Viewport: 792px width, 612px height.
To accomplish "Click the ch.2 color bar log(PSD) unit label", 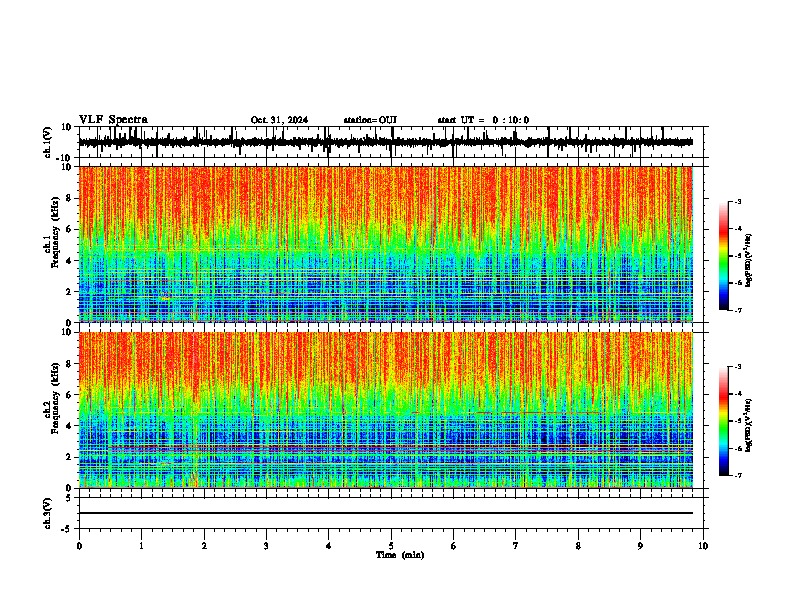I will (x=749, y=425).
